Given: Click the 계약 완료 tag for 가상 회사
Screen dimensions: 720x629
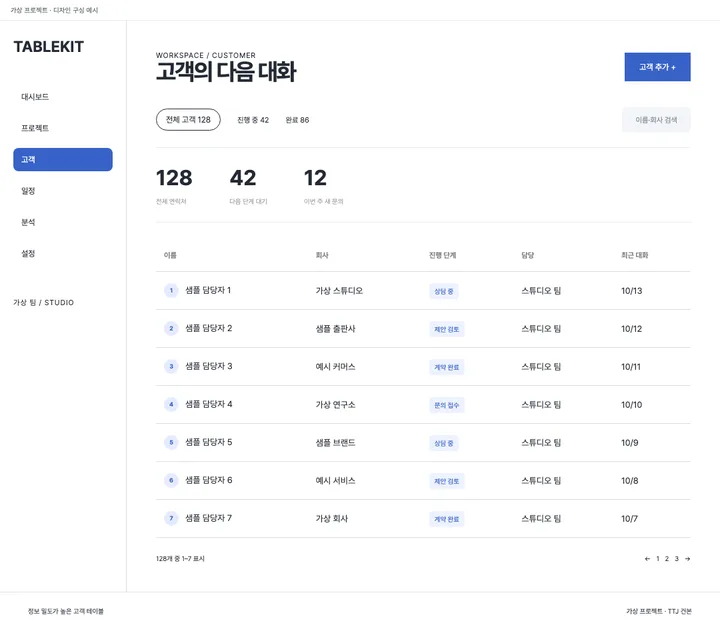Looking at the screenshot, I should coord(447,519).
